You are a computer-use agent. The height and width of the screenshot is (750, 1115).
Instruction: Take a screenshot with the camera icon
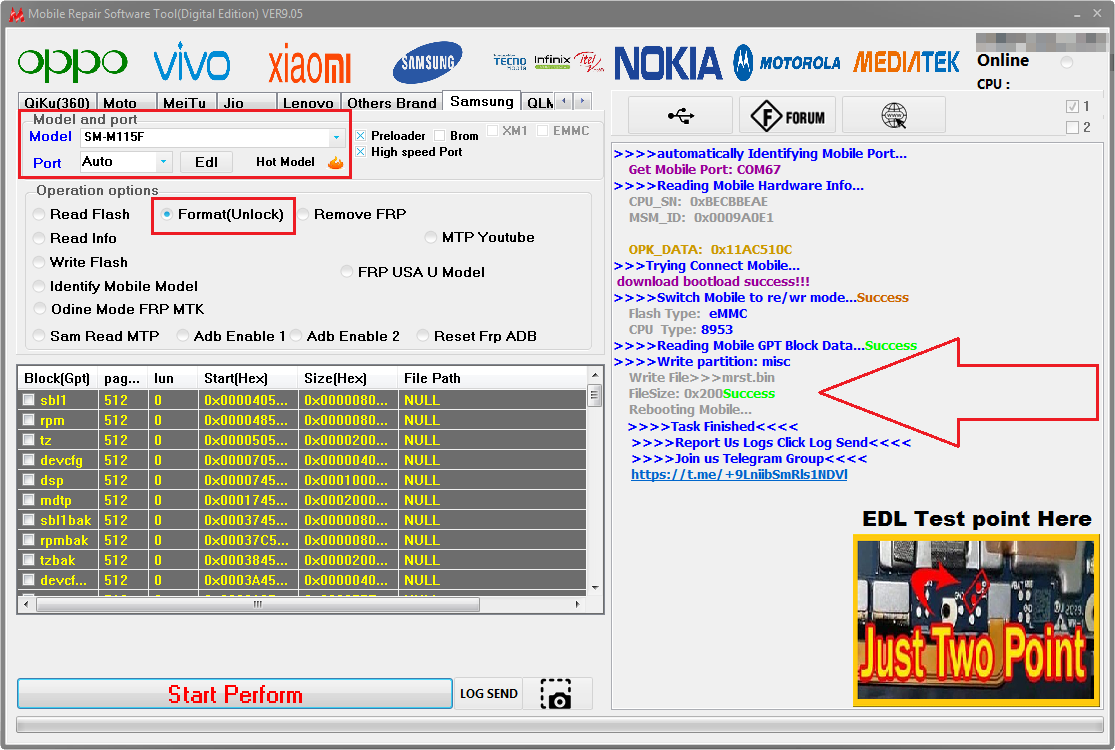tap(556, 694)
